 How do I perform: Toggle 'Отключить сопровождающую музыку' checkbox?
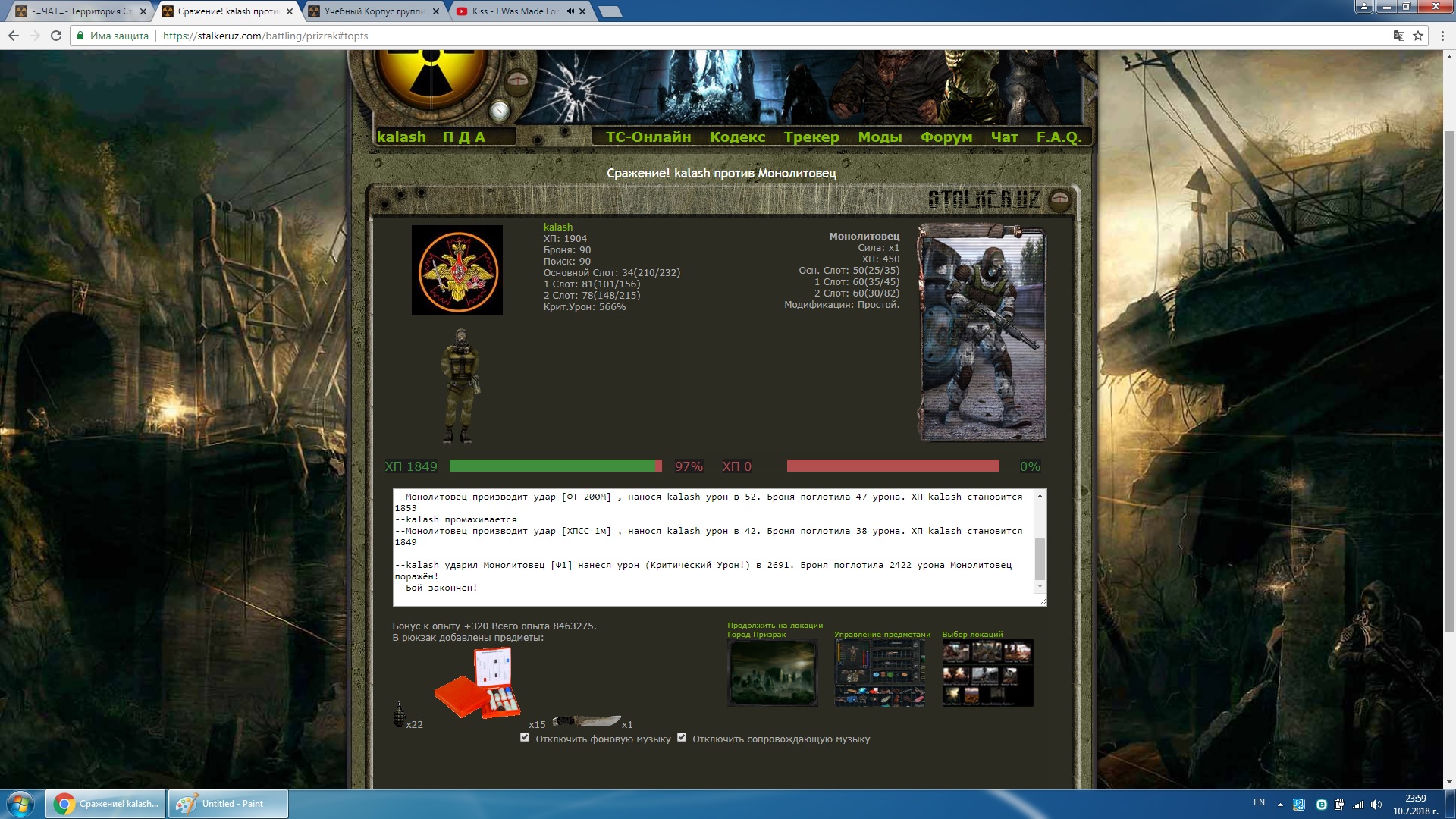tap(682, 737)
